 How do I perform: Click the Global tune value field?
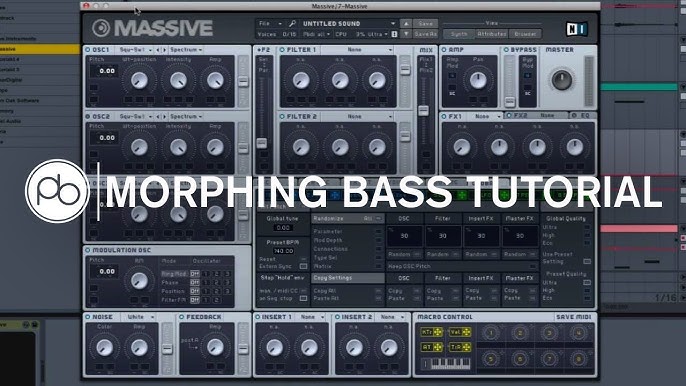(x=283, y=228)
